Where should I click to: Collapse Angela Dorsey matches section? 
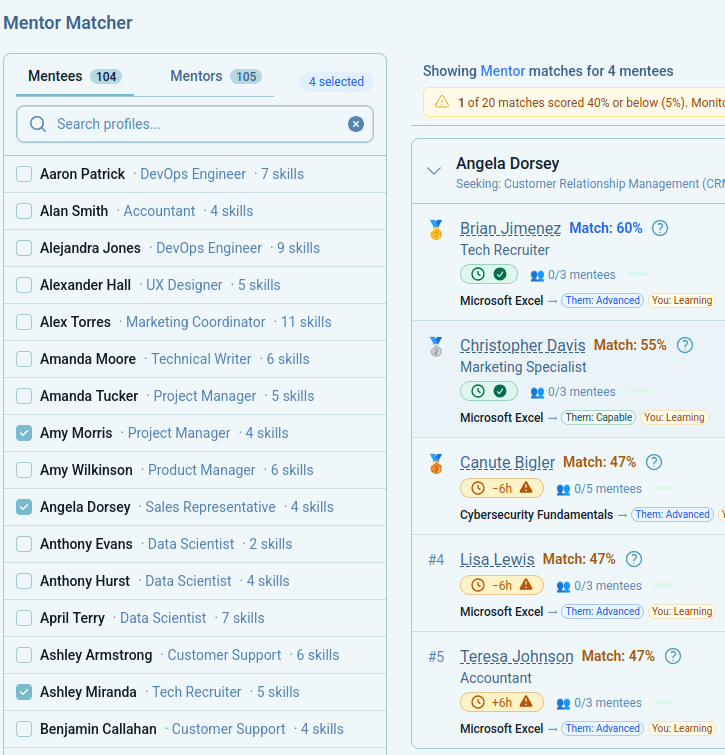point(434,171)
